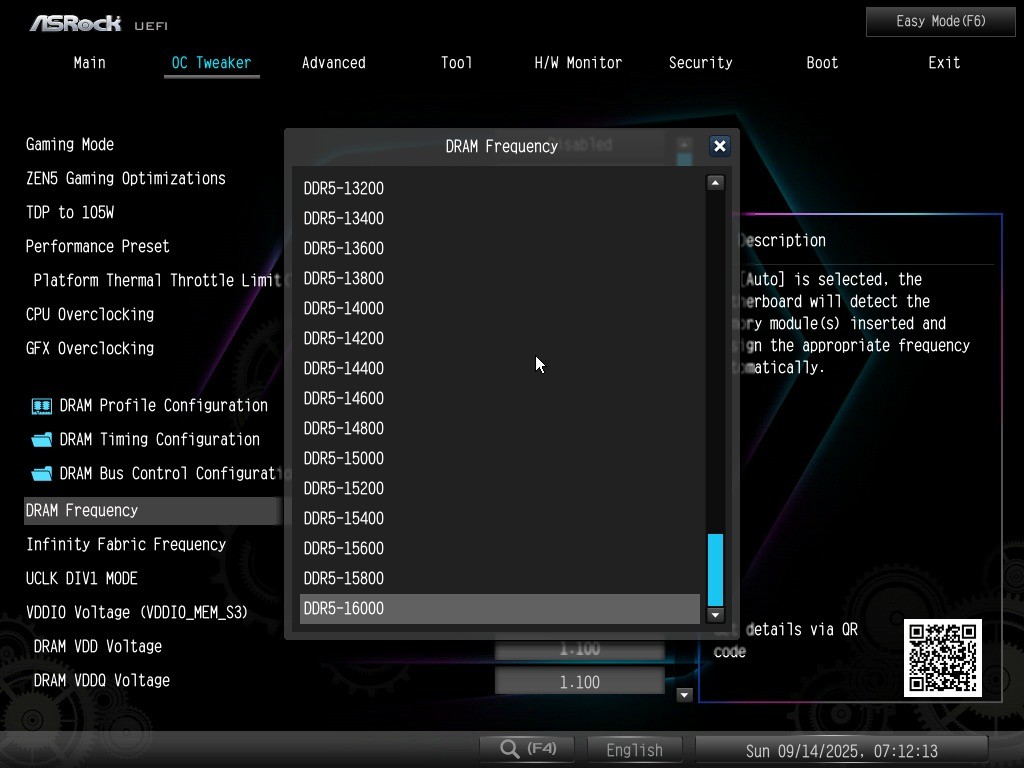This screenshot has width=1024, height=768.
Task: Select DDR5-16000 from the list
Action: click(499, 608)
